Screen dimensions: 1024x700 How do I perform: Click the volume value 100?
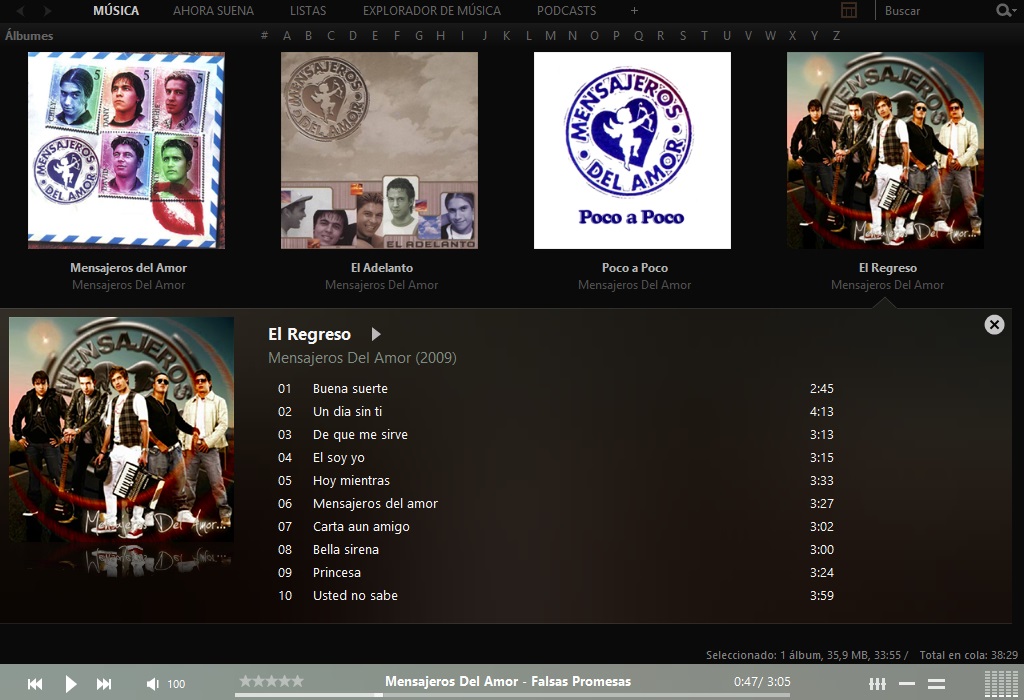point(176,684)
